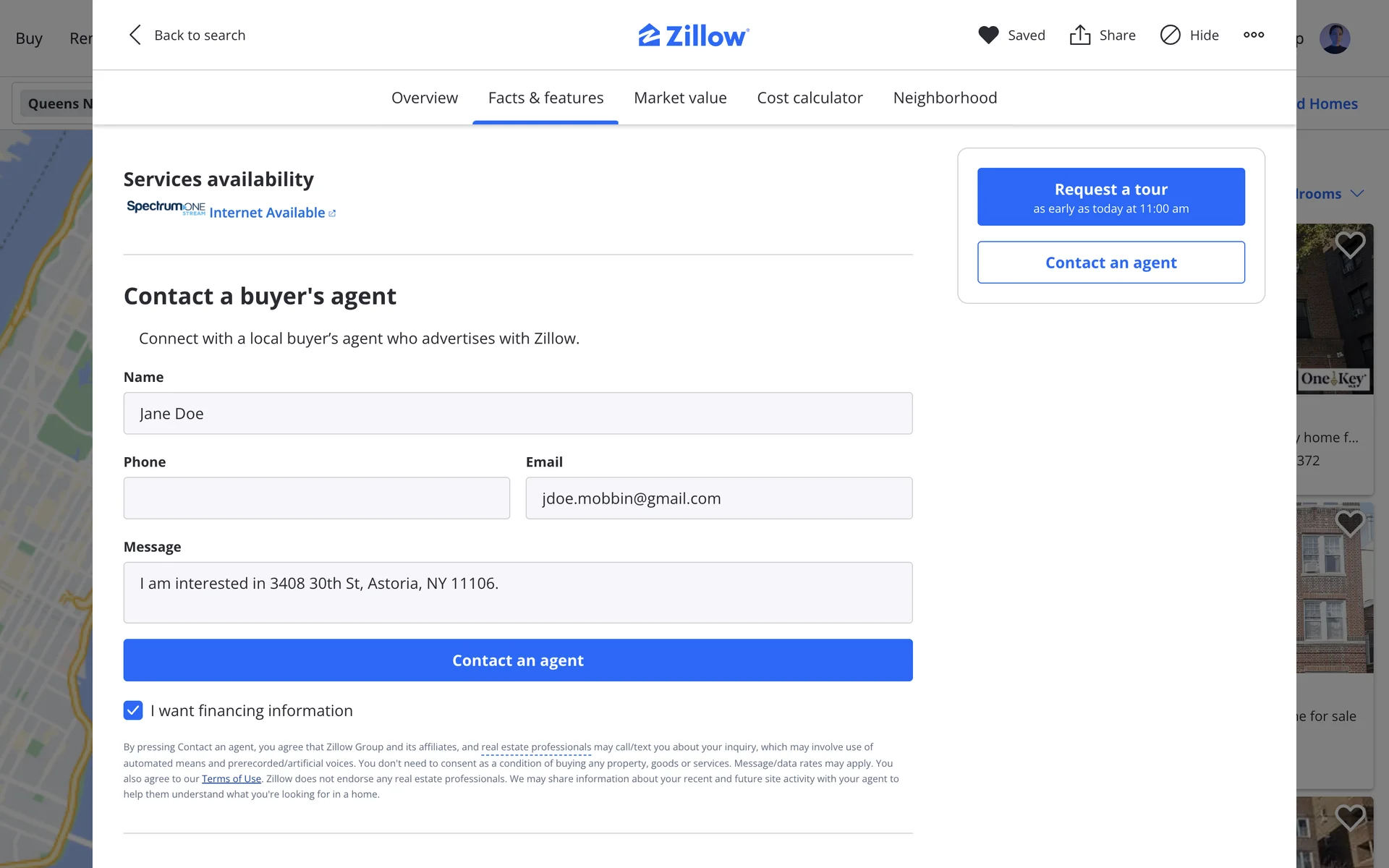The height and width of the screenshot is (868, 1389).
Task: Toggle heart on bottom listing thumbnail
Action: [1350, 817]
